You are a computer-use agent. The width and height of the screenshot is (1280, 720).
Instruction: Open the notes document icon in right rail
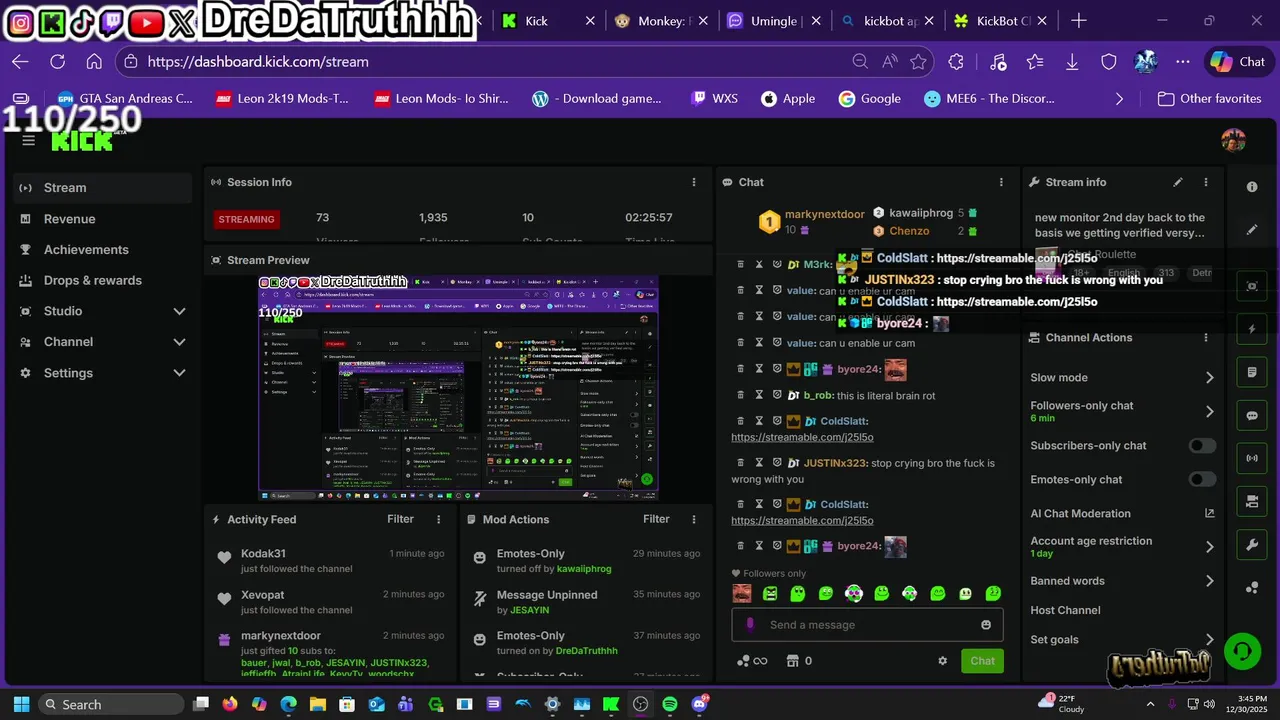pyautogui.click(x=1252, y=372)
